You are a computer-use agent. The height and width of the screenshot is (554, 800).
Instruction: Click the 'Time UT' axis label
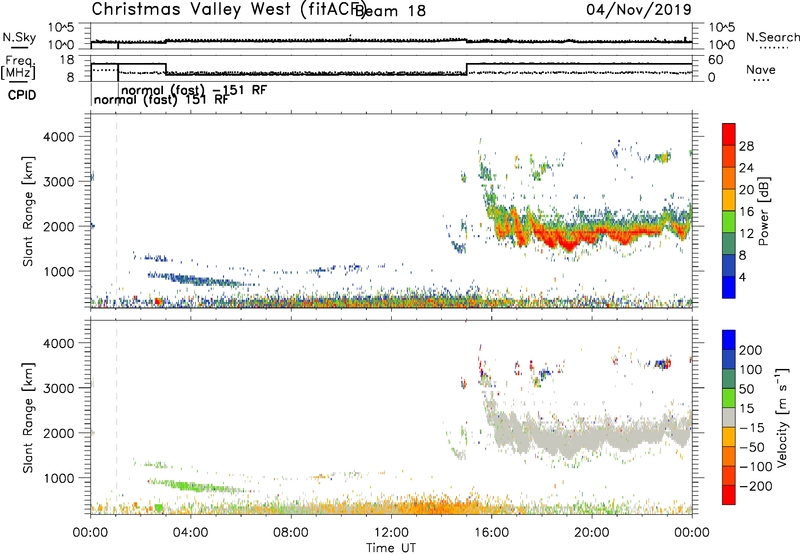point(391,547)
